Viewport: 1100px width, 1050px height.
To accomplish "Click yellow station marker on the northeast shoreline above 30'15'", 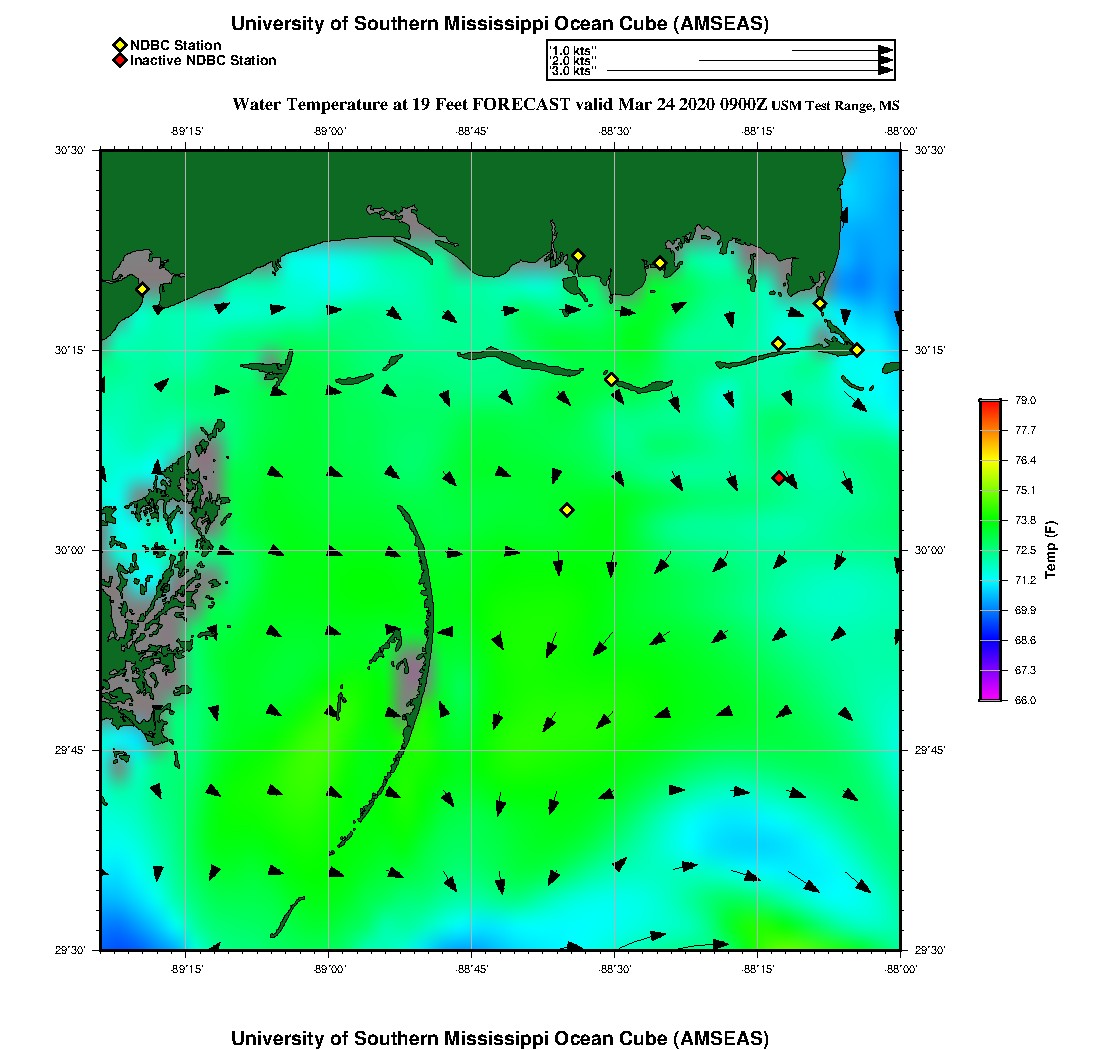I will 819,304.
